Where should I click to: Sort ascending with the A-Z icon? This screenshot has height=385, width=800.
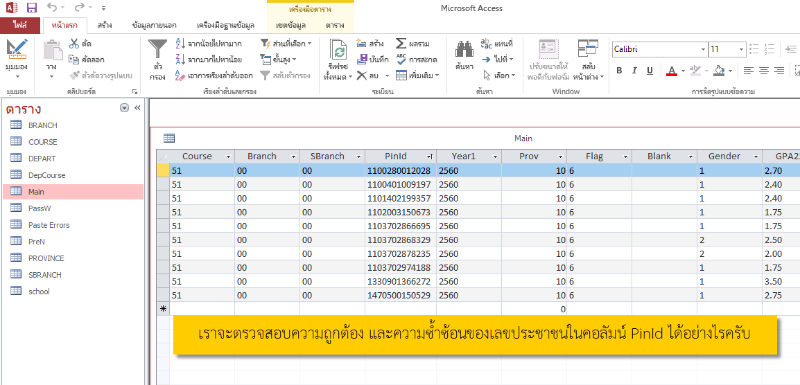point(180,43)
